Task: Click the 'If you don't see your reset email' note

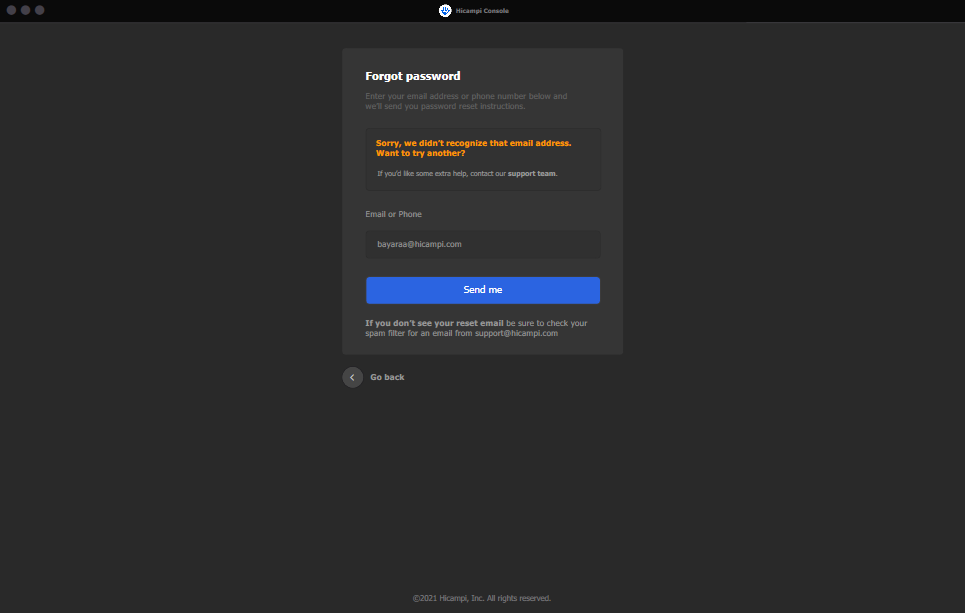Action: [434, 323]
